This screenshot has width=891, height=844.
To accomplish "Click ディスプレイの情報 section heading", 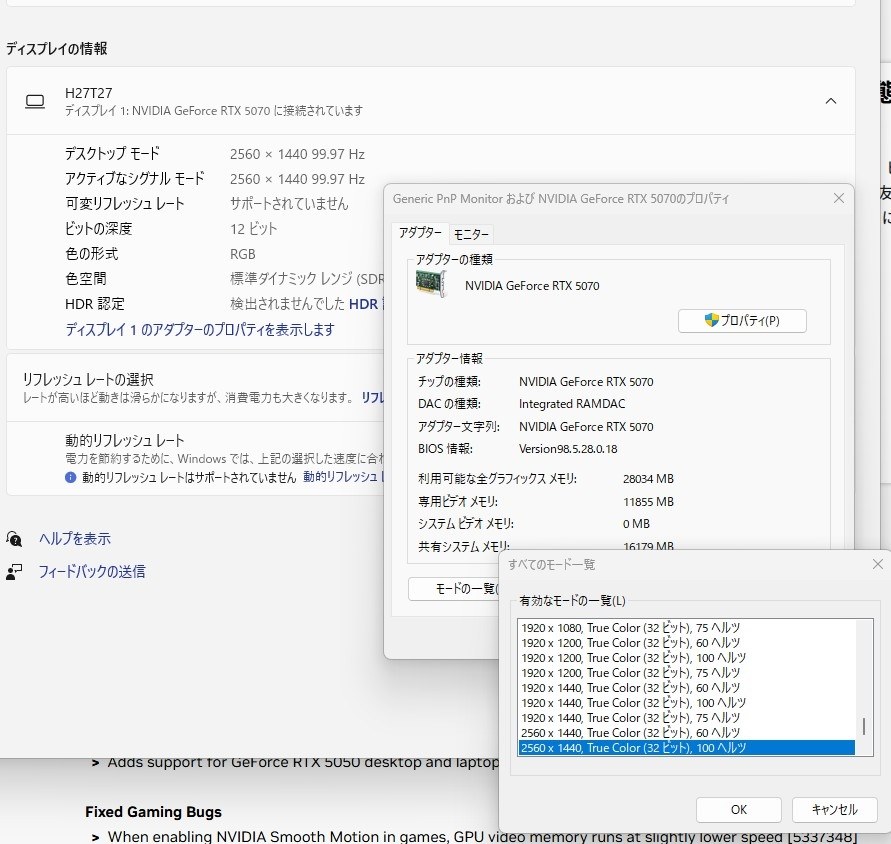I will click(x=57, y=49).
